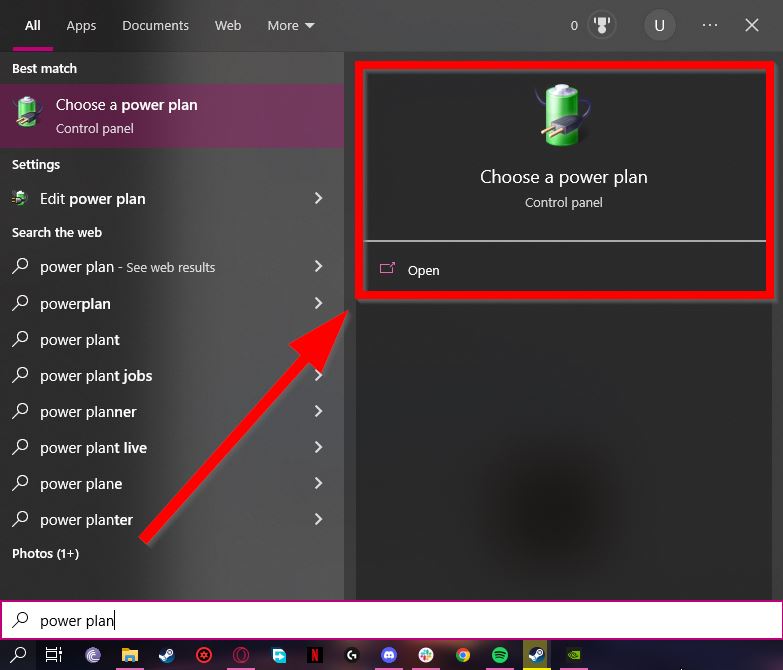Expand the power plane suggestion chevron
Image resolution: width=783 pixels, height=670 pixels.
click(x=319, y=483)
